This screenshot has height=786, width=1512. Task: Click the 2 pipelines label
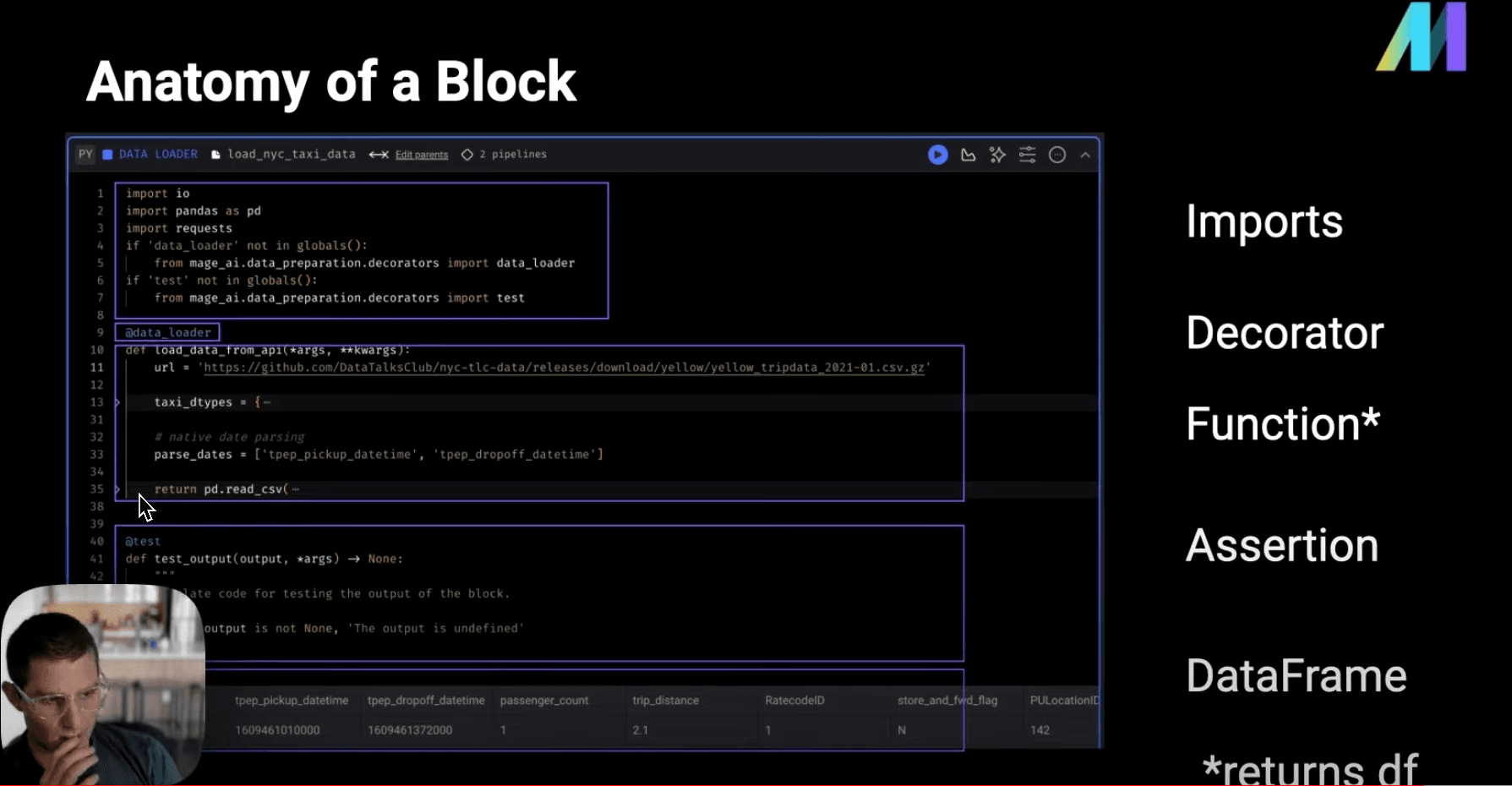pyautogui.click(x=513, y=154)
